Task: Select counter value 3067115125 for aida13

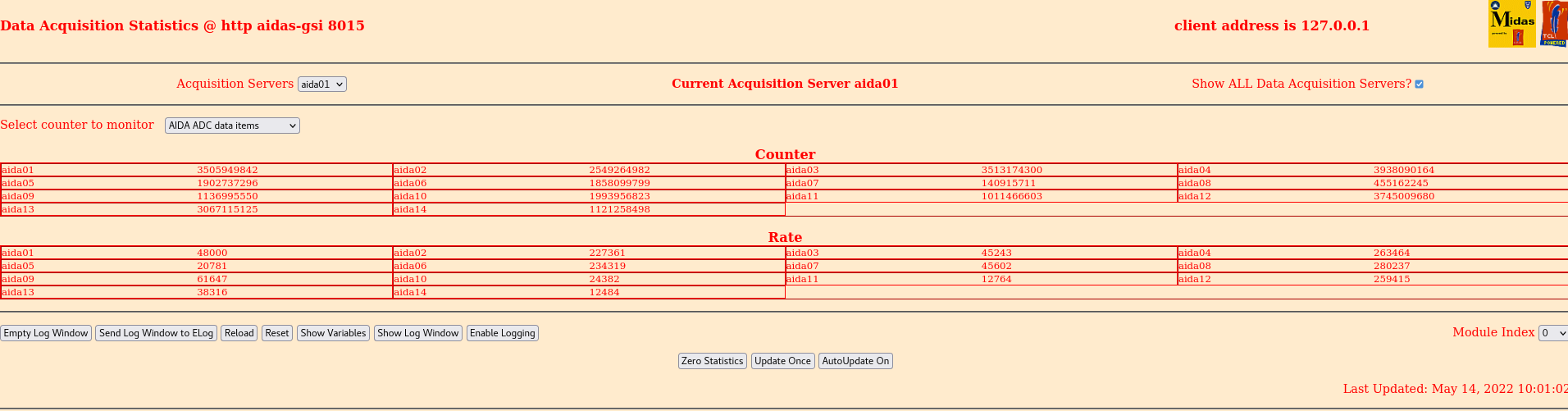Action: [x=227, y=210]
